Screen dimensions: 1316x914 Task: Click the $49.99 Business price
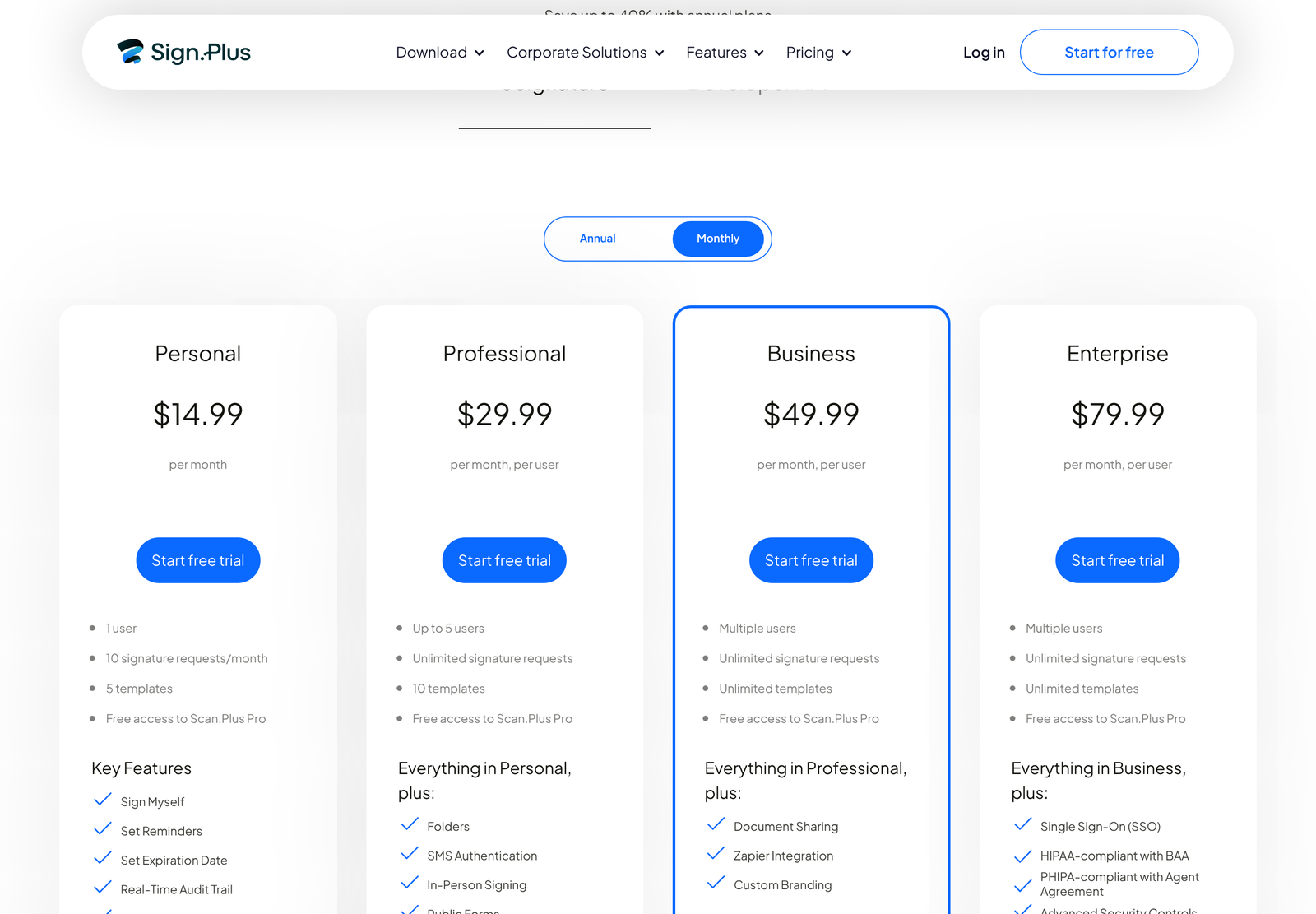[x=811, y=414]
